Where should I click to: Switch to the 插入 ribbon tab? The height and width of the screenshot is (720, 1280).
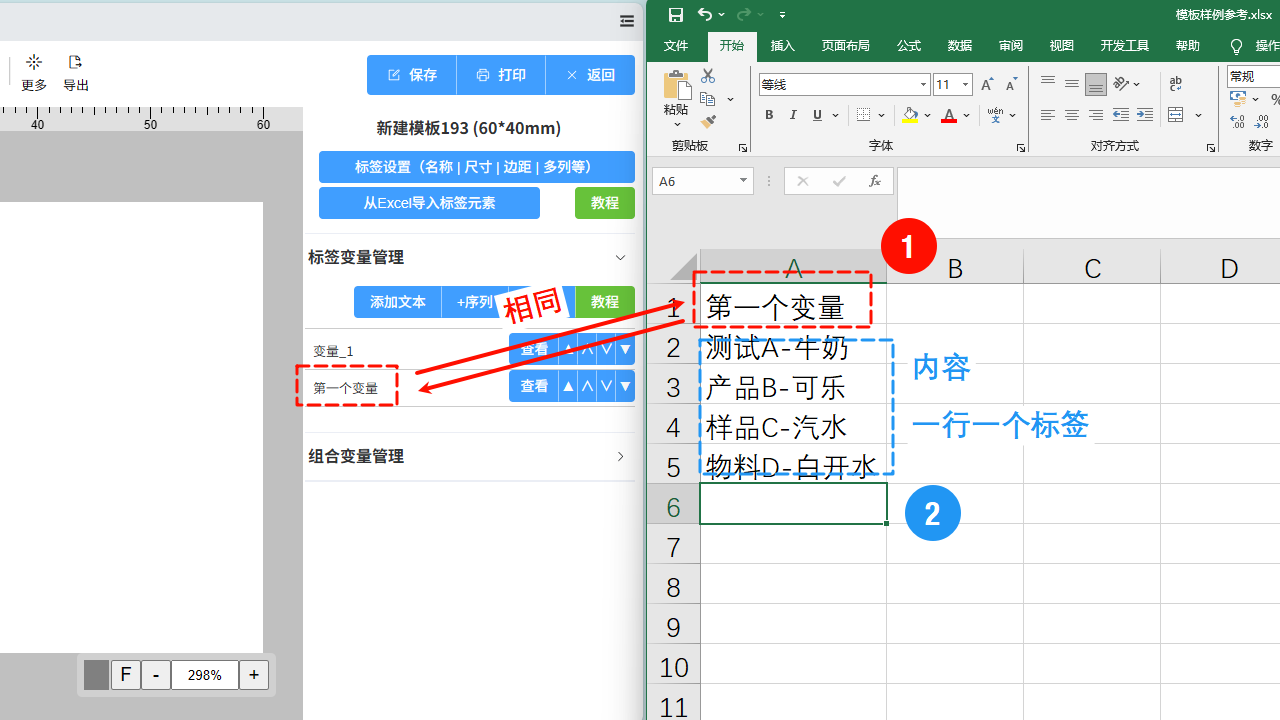(783, 46)
